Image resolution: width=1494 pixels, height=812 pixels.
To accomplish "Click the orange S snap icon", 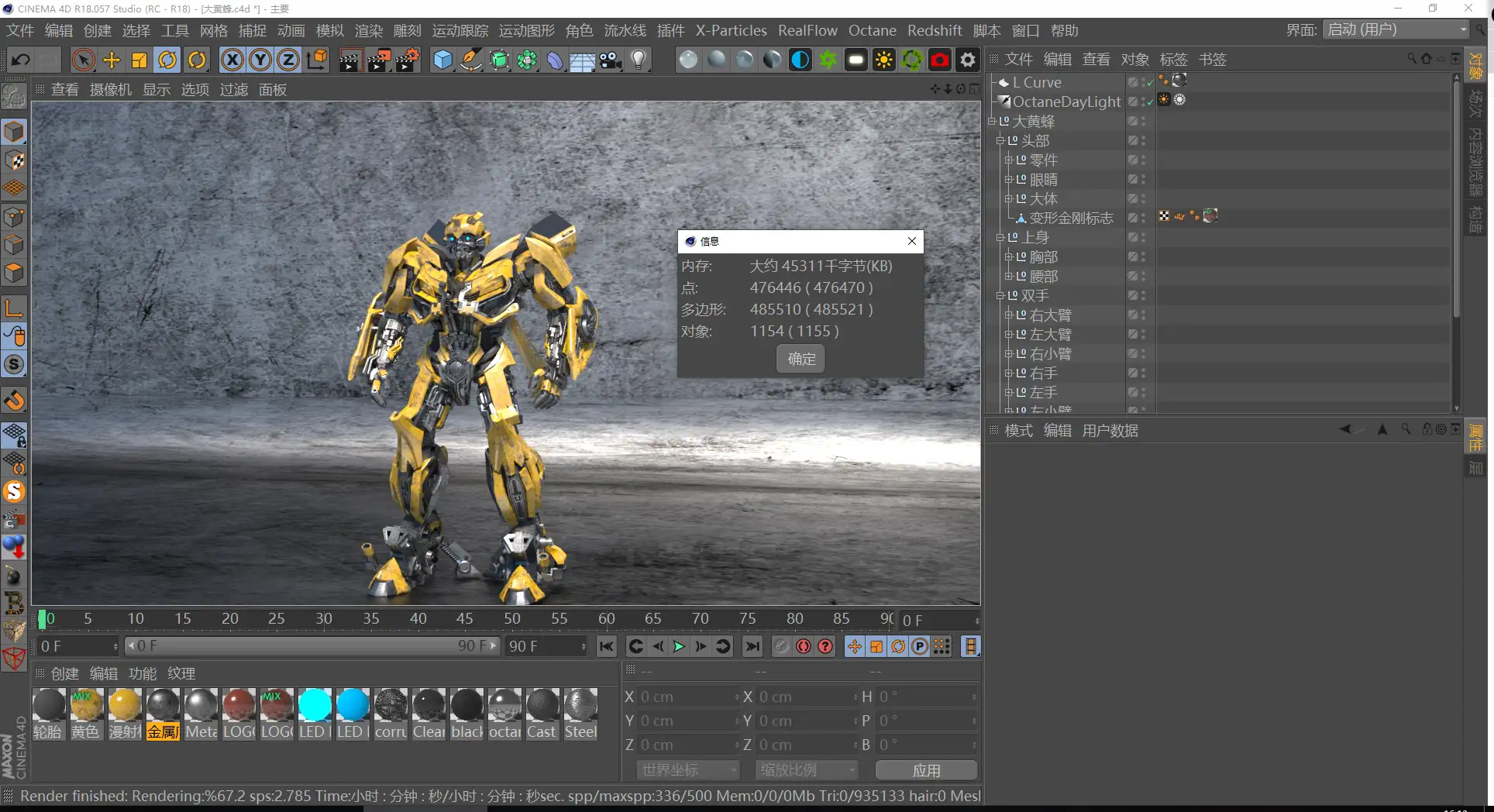I will [14, 491].
